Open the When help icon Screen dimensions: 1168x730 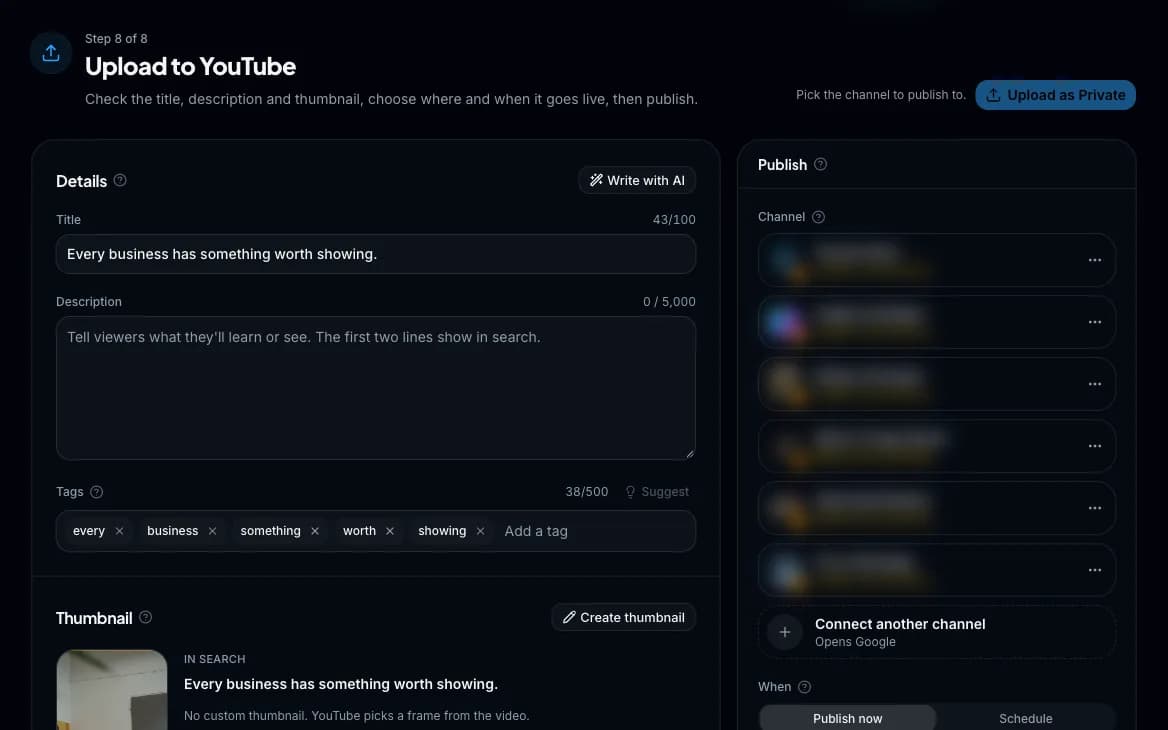coord(804,687)
